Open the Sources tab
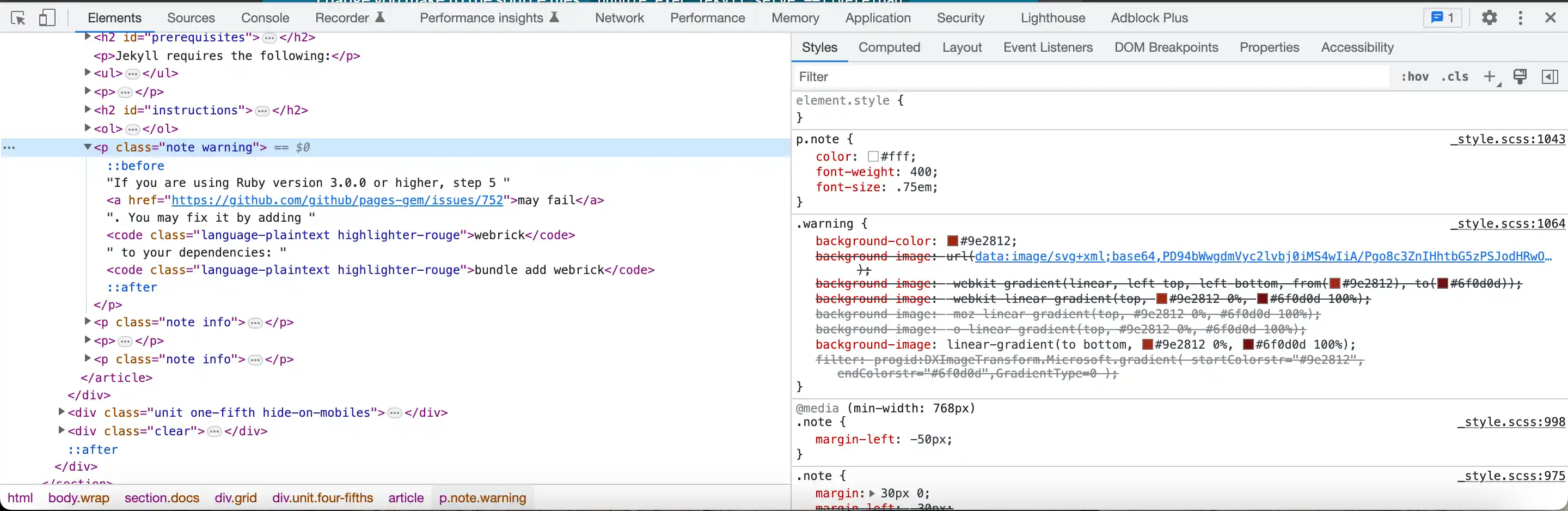This screenshot has height=511, width=1568. 191,17
